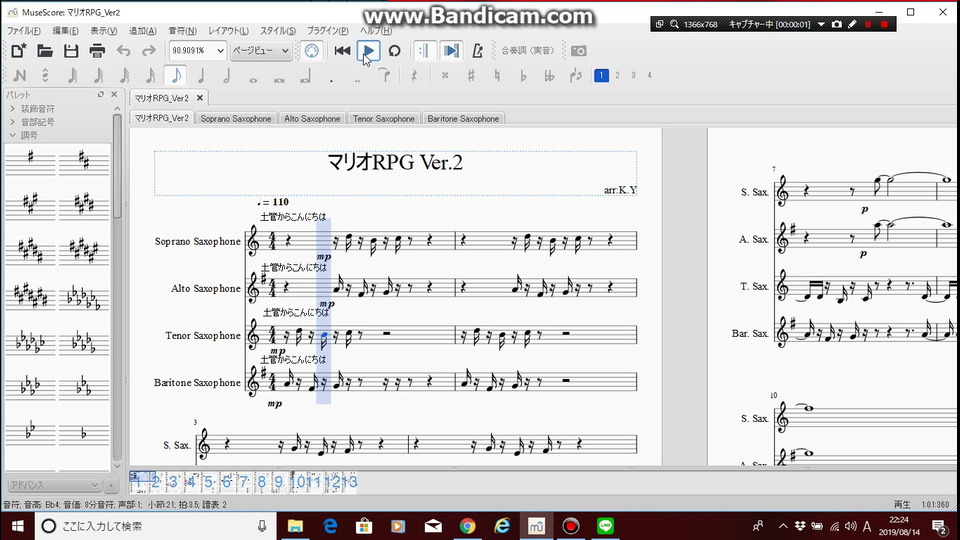Toggle pan score during playback
The width and height of the screenshot is (960, 540).
(451, 51)
